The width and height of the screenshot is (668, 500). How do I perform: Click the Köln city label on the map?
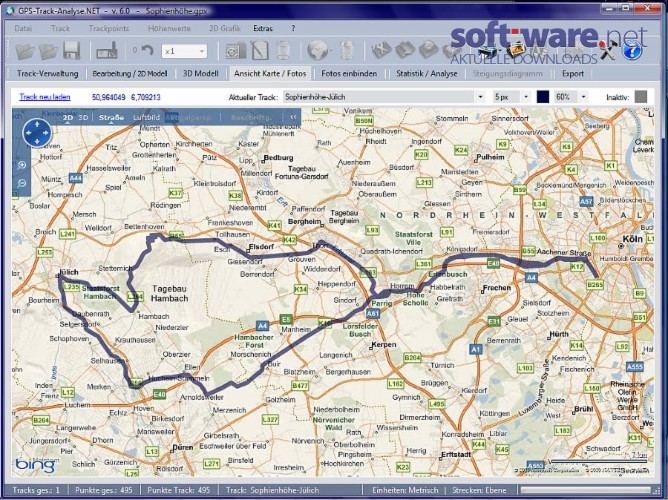point(633,239)
